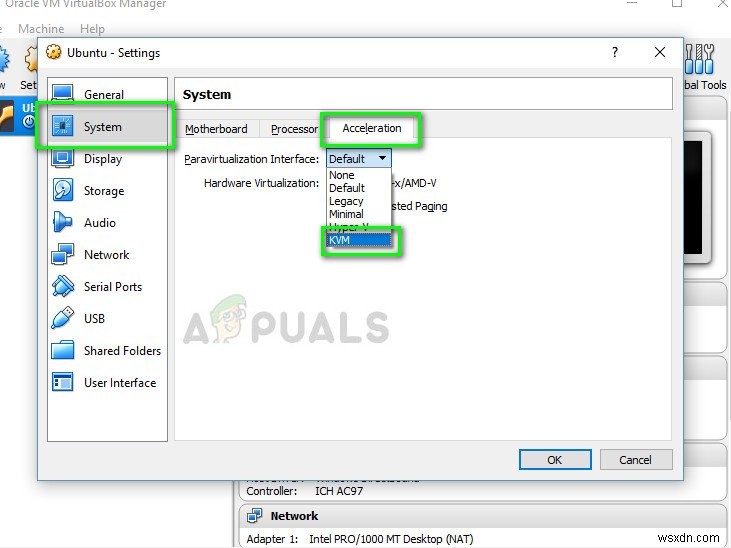Confirm settings with OK button
Screen dimensions: 731x548
tap(555, 460)
